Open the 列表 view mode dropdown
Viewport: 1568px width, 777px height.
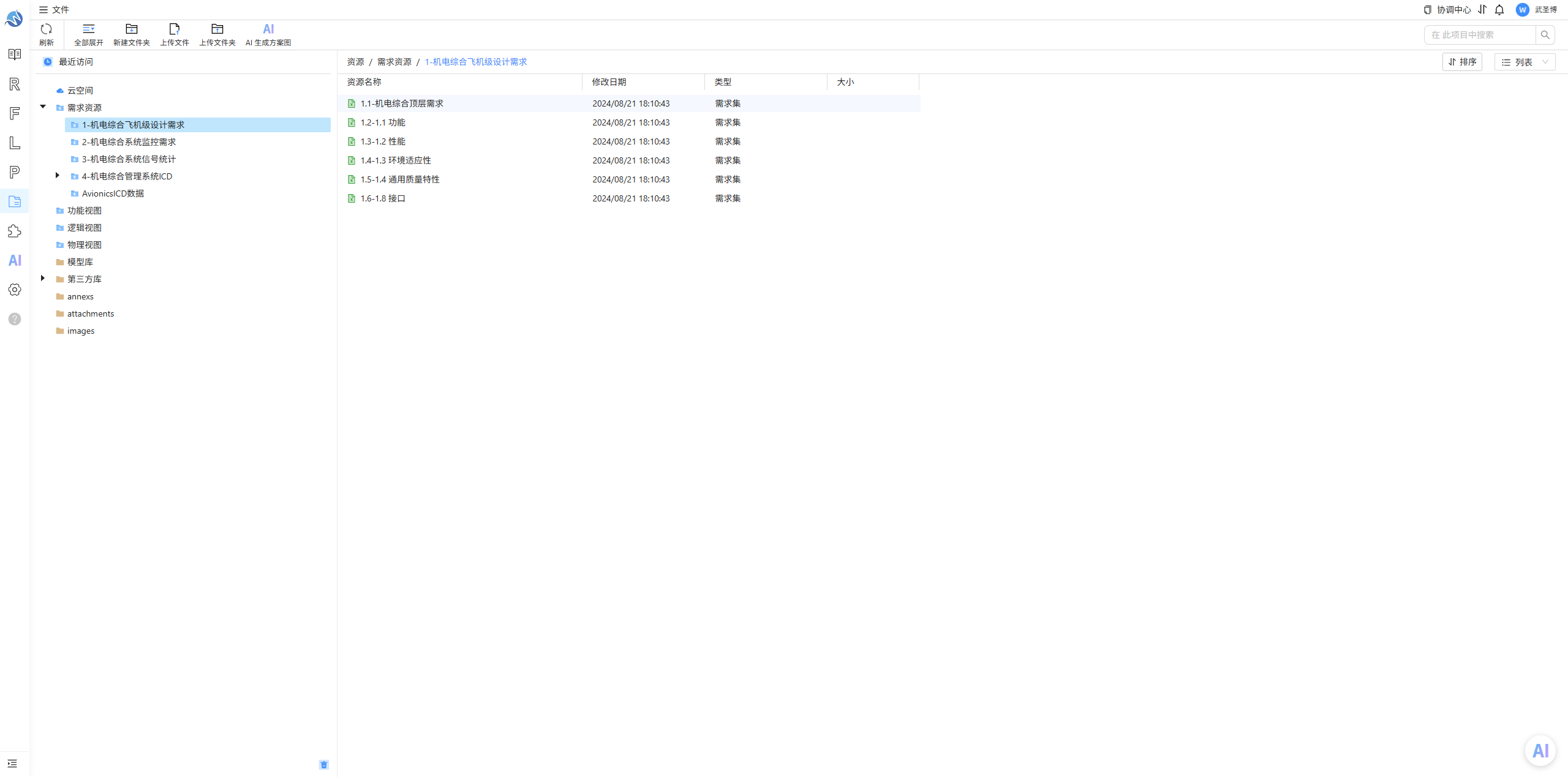tap(1525, 62)
